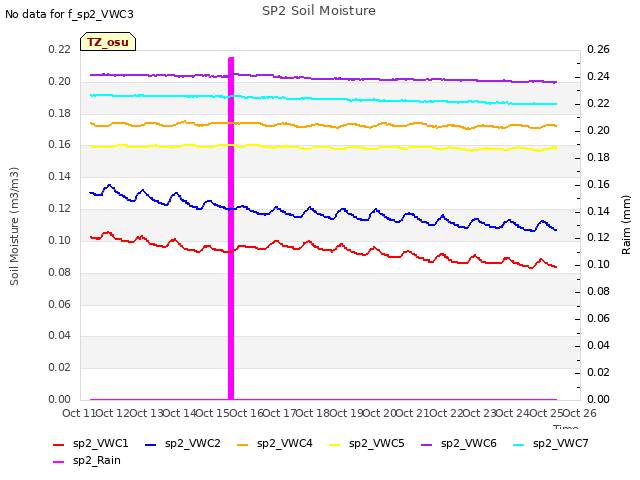Click the 0.06 left axis tick label
The height and width of the screenshot is (480, 640).
pos(60,304)
